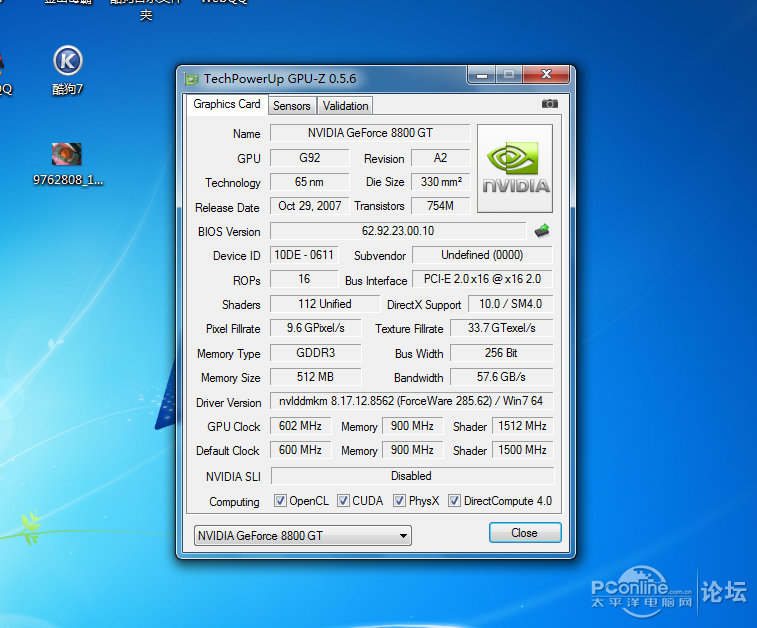Click the Close button in GPU-Z

tap(525, 532)
